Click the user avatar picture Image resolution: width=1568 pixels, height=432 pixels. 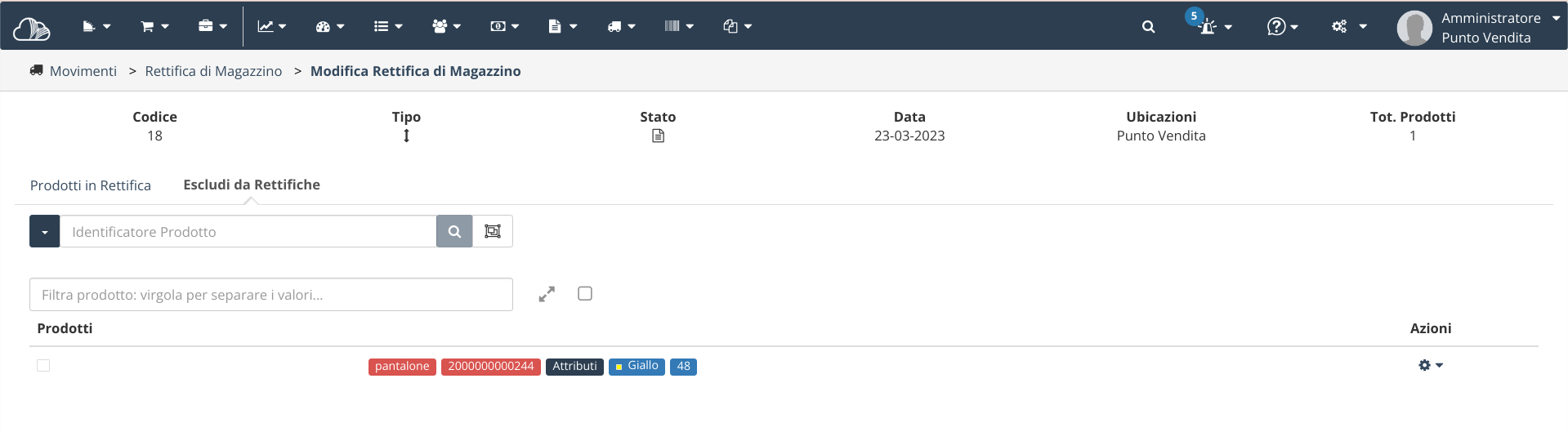tap(1414, 28)
